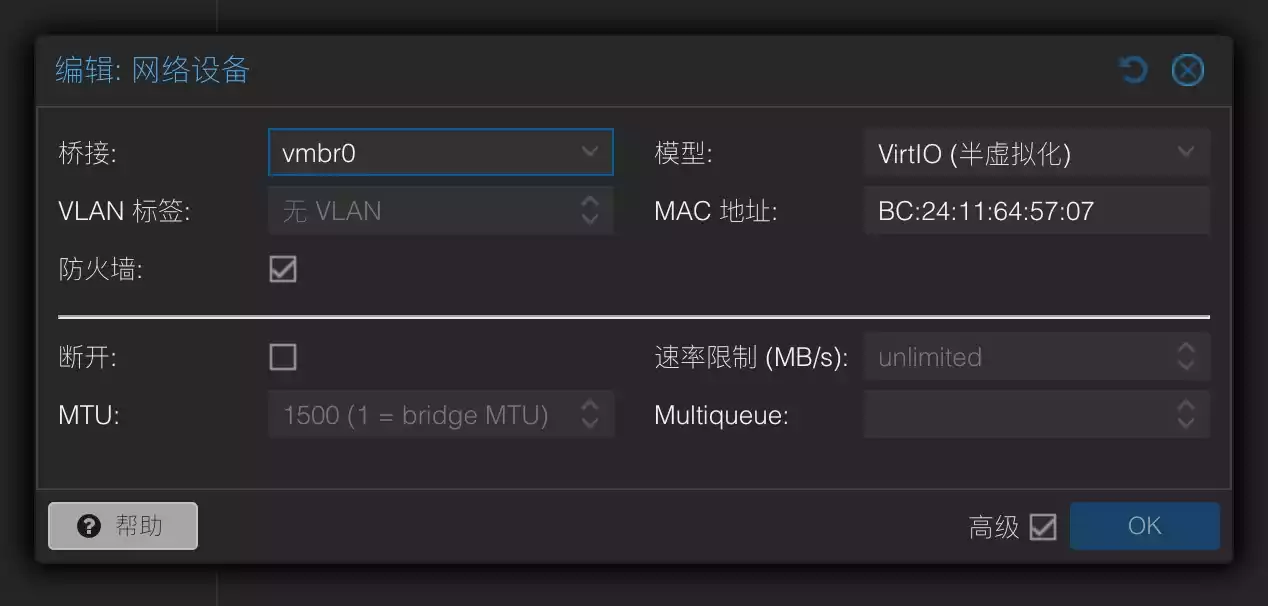
Task: Click the Multiqueue spinner arrows
Action: coord(1186,415)
